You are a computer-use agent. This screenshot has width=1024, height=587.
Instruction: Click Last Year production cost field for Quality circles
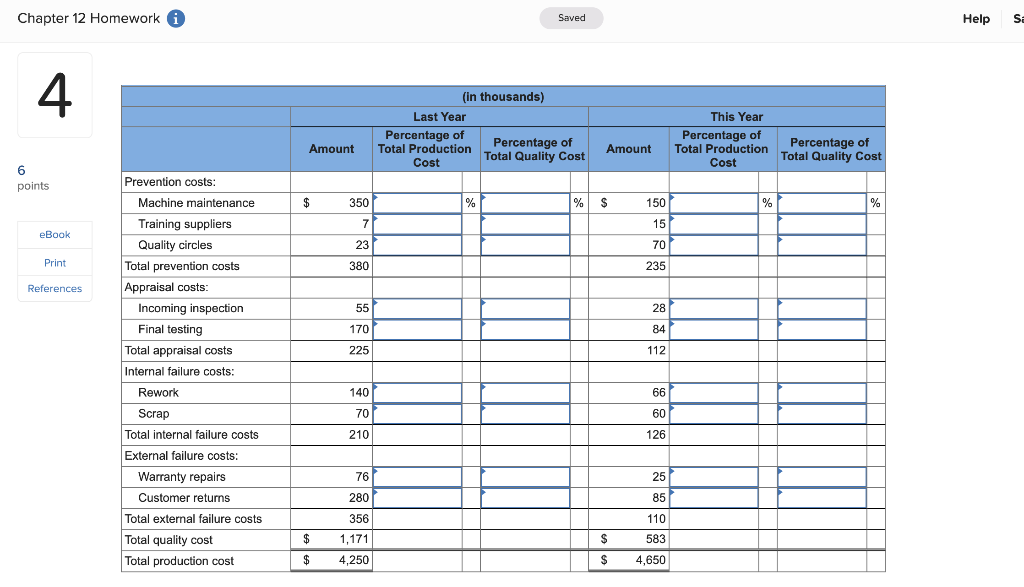point(417,245)
